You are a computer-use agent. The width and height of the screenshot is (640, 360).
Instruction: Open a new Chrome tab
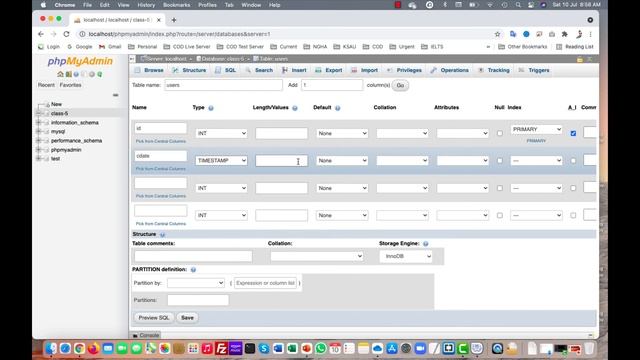tap(174, 20)
